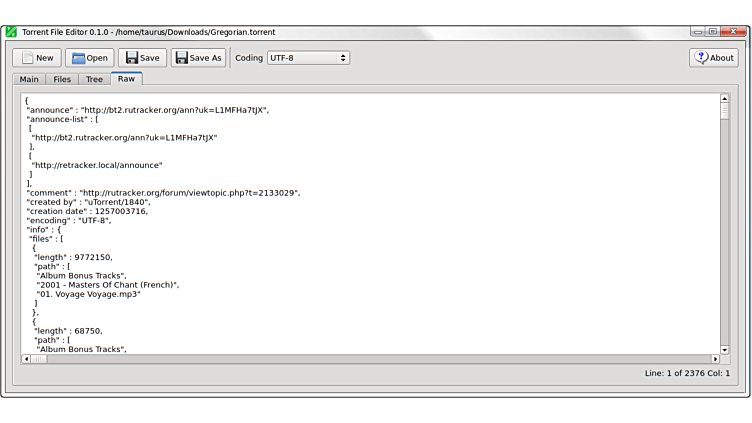Click the "announce" line in raw text
This screenshot has width=752, height=423.
tap(148, 109)
